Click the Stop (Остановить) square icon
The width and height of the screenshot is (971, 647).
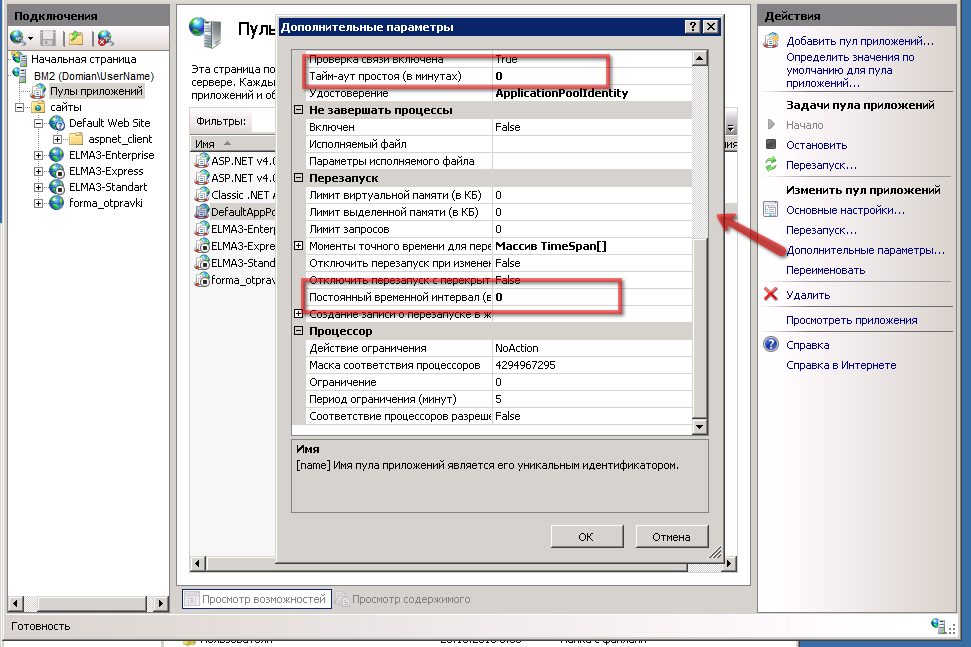[770, 145]
